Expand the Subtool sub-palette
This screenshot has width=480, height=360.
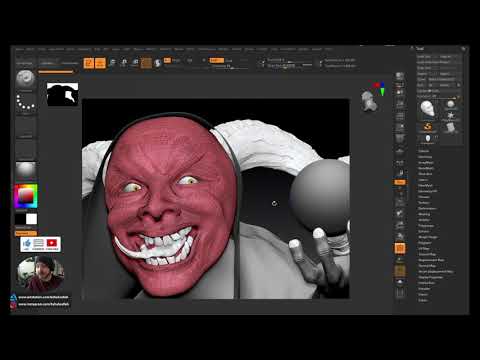click(425, 151)
